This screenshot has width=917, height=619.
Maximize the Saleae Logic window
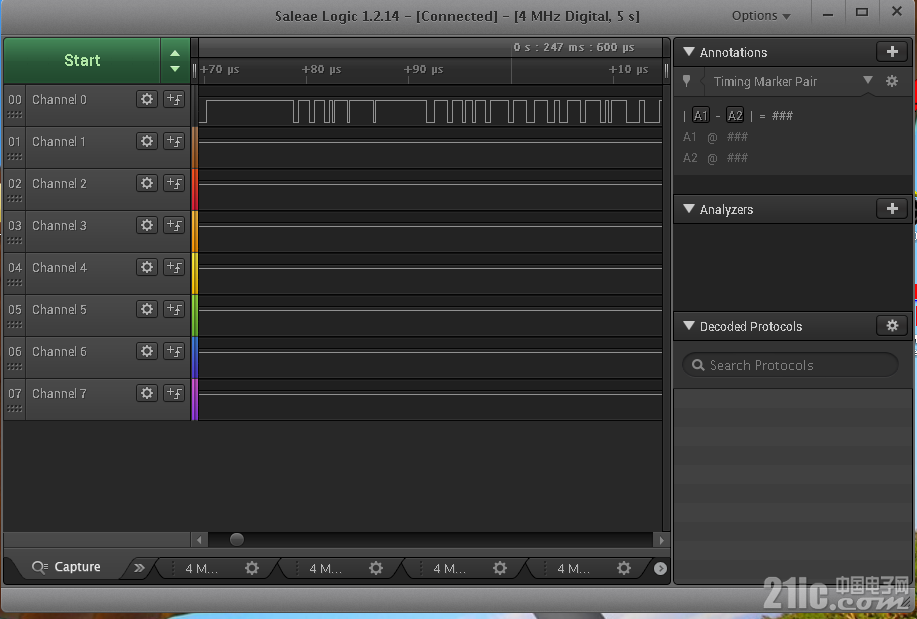(x=861, y=13)
